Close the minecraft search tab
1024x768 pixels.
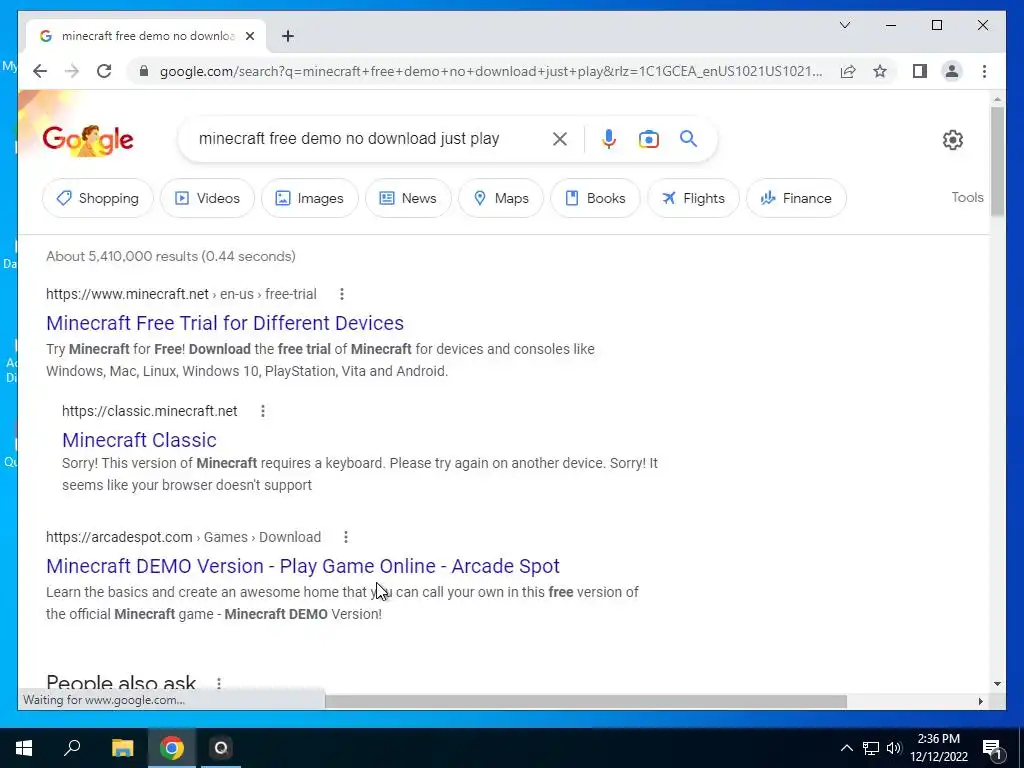pos(249,36)
